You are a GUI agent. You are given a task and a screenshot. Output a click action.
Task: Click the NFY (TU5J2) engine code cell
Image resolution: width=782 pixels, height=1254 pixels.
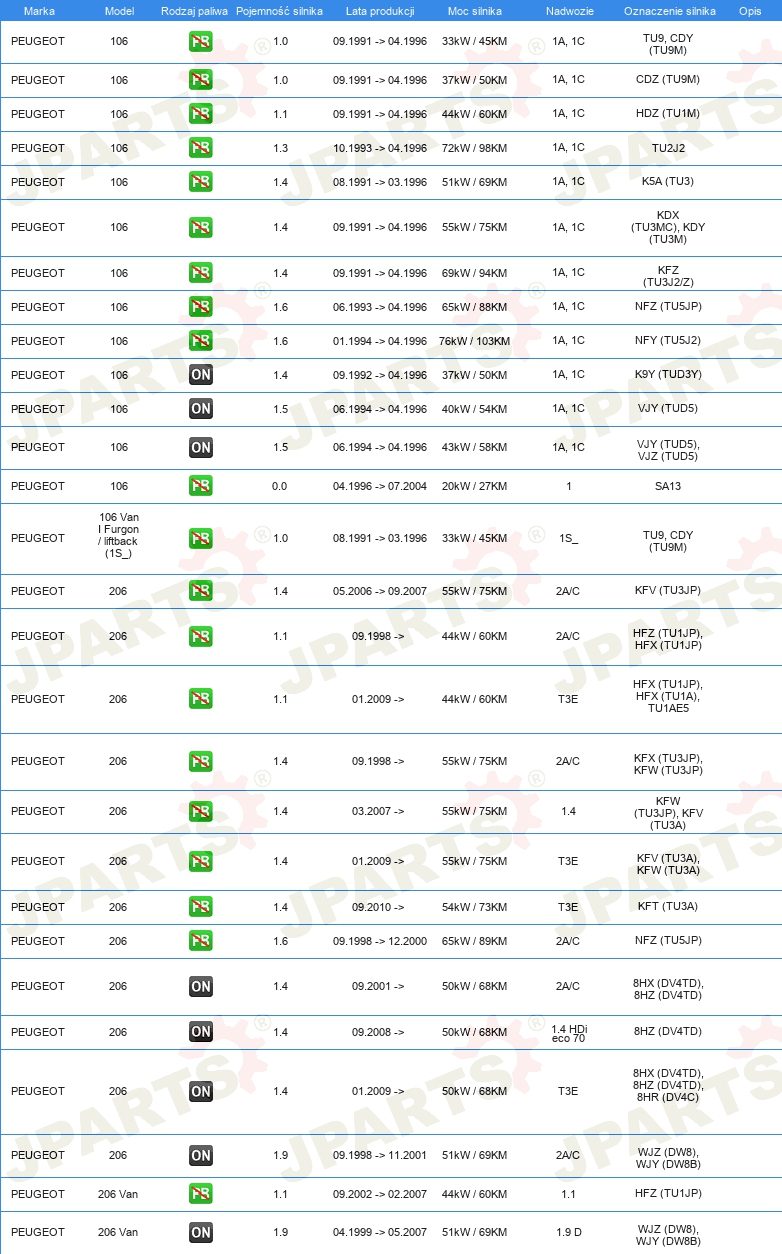click(x=668, y=341)
